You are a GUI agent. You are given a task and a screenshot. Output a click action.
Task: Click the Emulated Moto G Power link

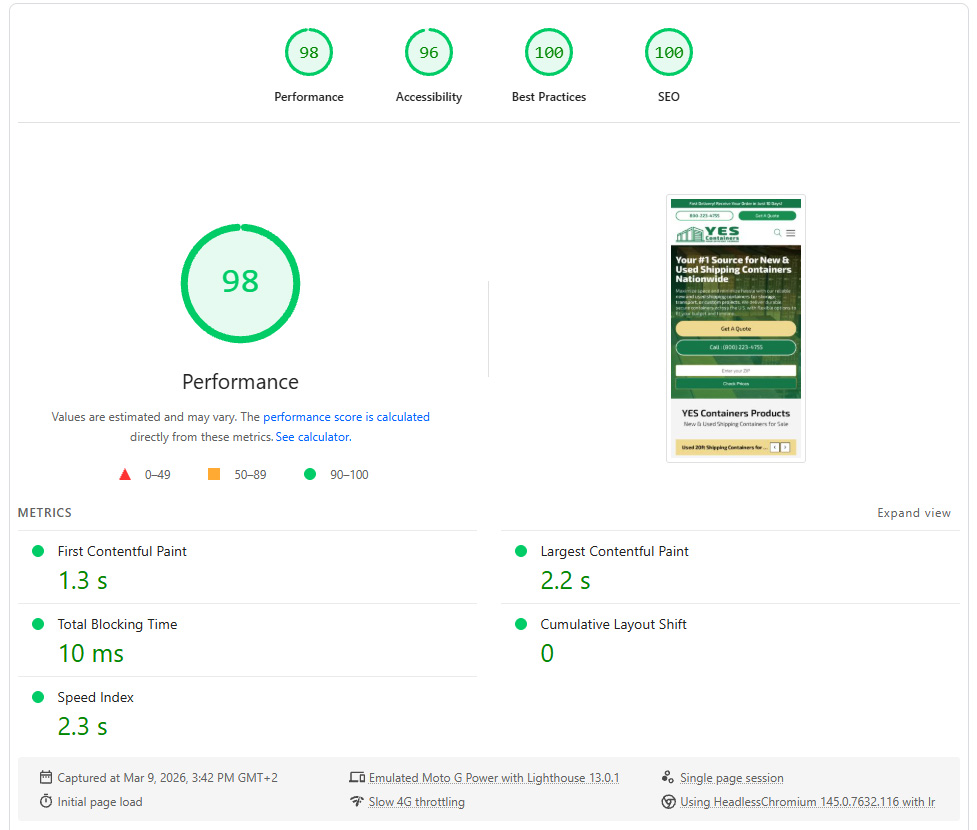pos(493,778)
